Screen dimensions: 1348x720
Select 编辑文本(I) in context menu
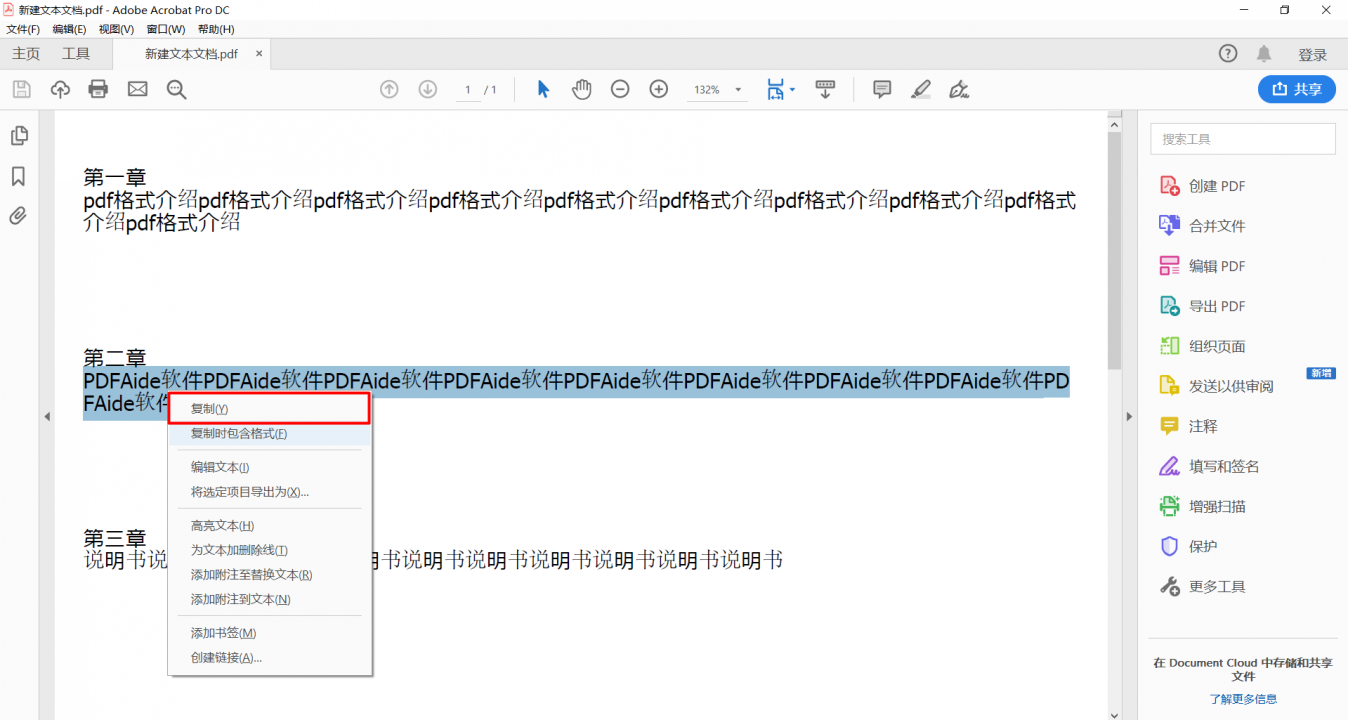[270, 467]
